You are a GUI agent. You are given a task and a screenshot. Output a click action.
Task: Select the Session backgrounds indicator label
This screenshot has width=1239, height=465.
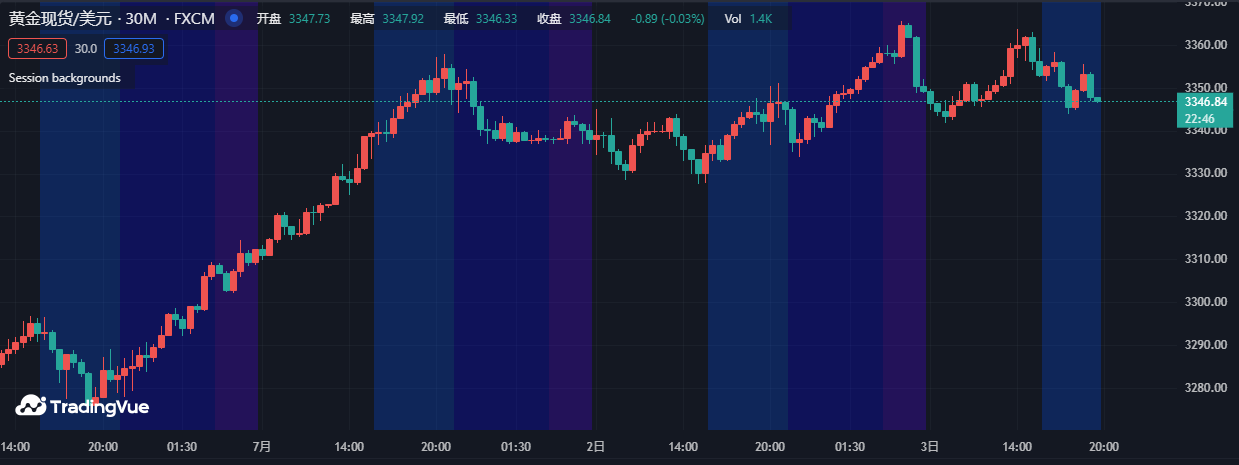tap(65, 78)
